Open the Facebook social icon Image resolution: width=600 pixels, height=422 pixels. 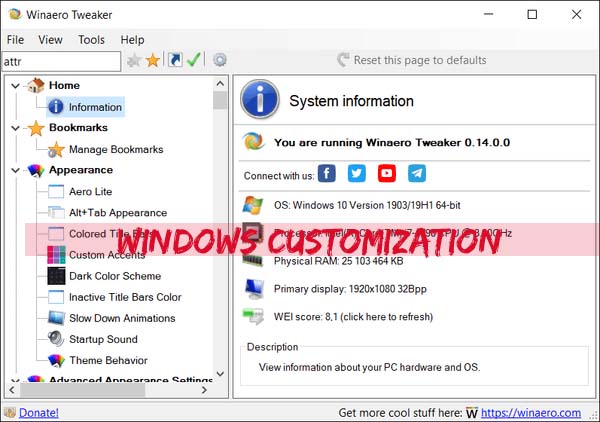click(327, 173)
